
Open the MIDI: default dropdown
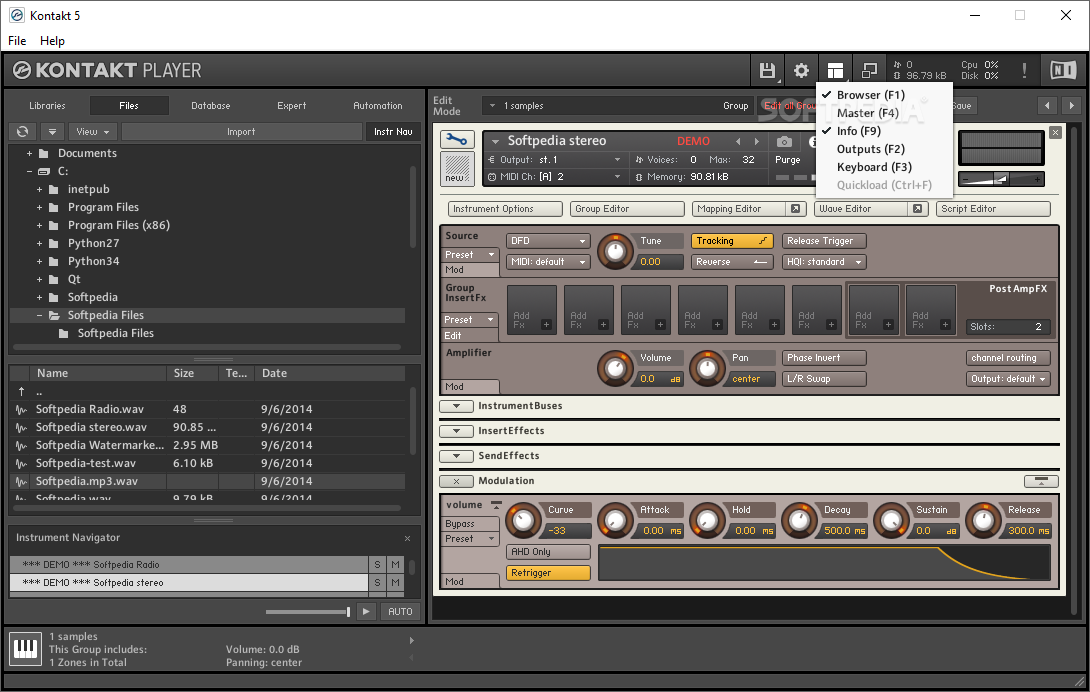(x=548, y=261)
